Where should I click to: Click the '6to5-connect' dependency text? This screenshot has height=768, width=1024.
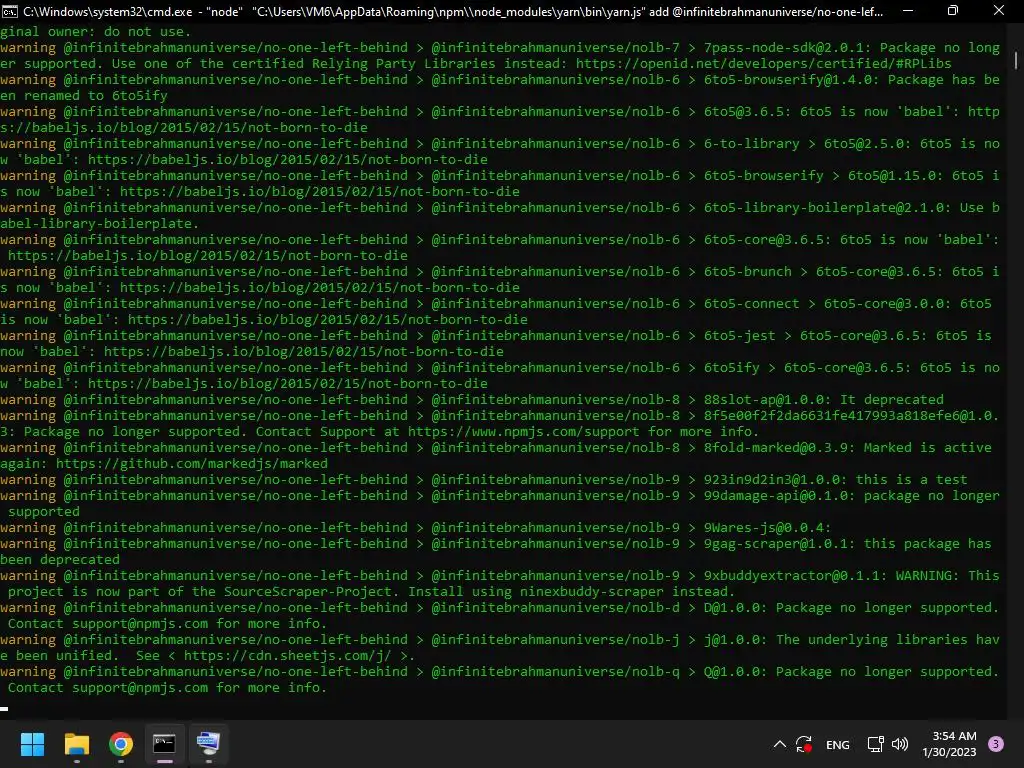(x=752, y=304)
